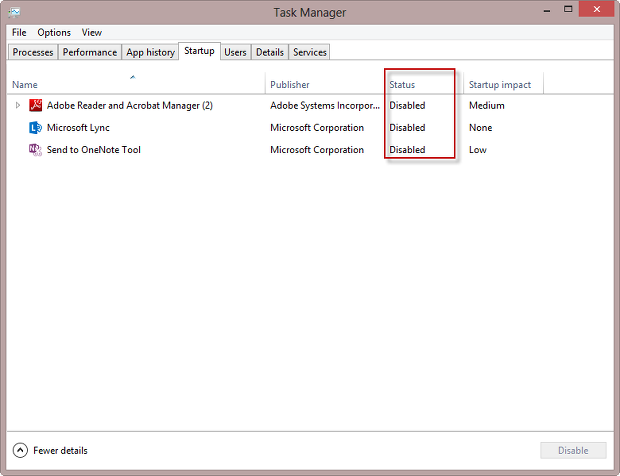The height and width of the screenshot is (476, 620).
Task: Select the Microsoft Lync entry
Action: pos(310,127)
